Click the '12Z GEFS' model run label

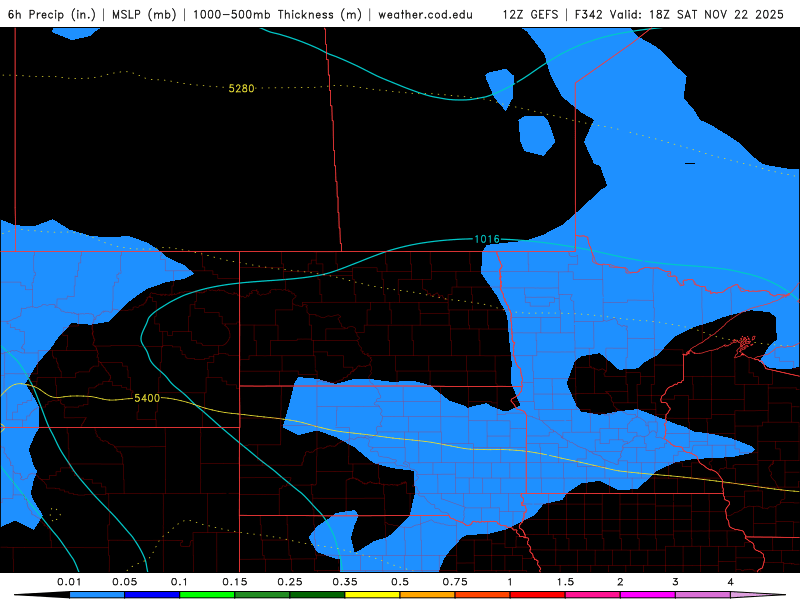coord(531,14)
